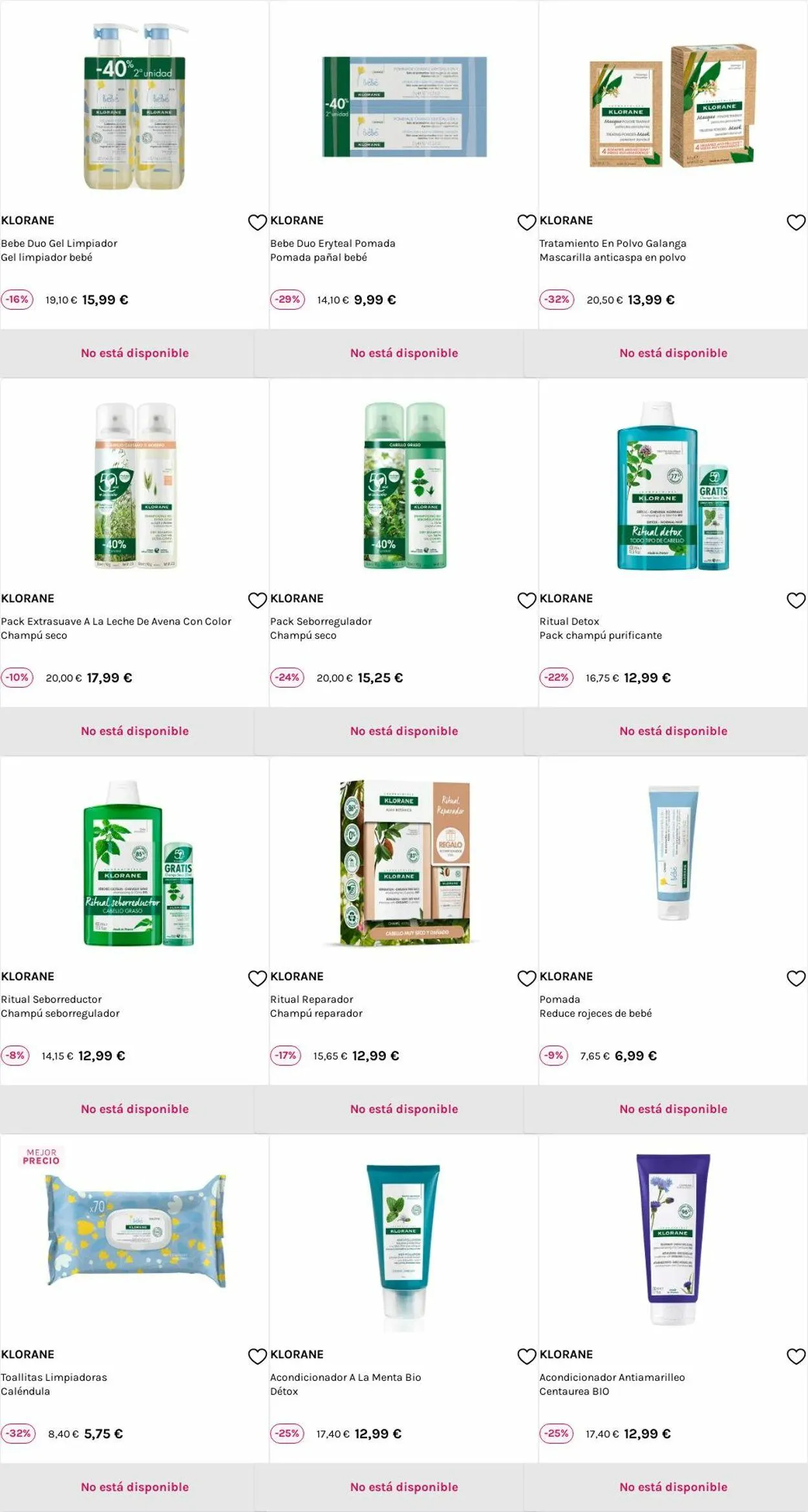808x1512 pixels.
Task: Favorite Acondicionador Antiamarilleo Centaurea BIO
Action: pyautogui.click(x=796, y=1357)
